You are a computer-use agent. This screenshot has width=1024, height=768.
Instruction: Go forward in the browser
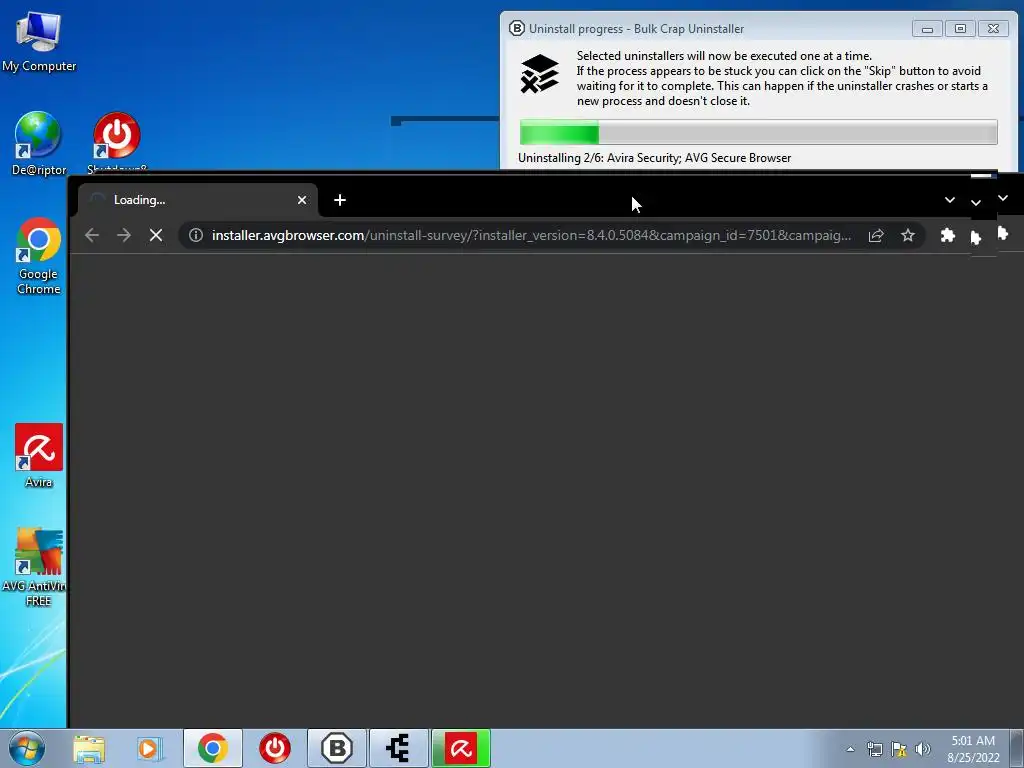pyautogui.click(x=123, y=235)
